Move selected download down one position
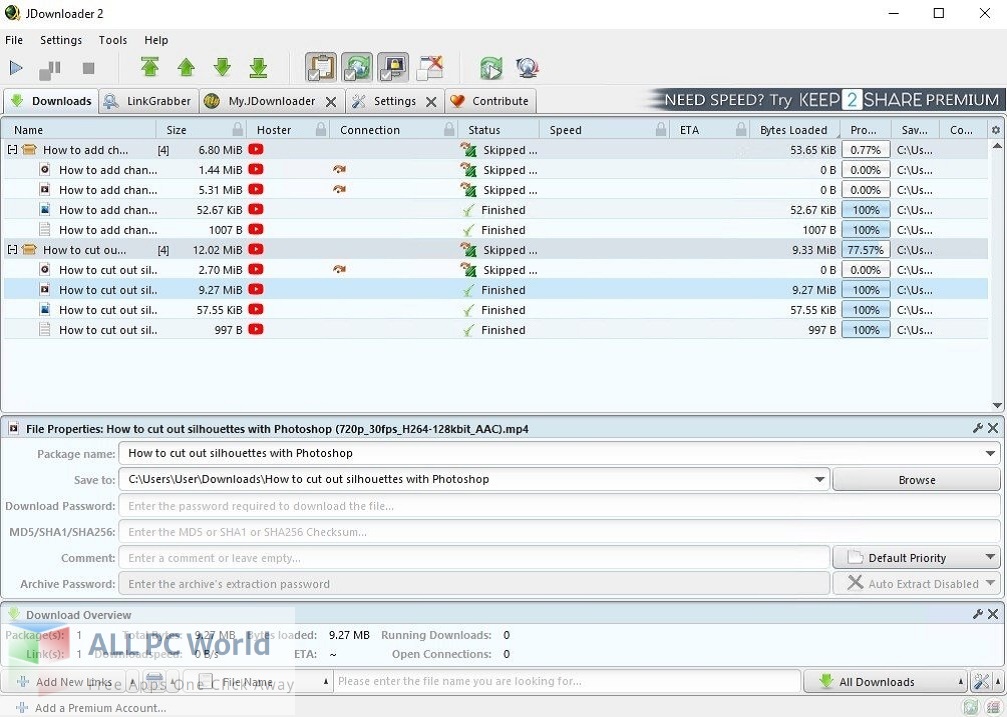The width and height of the screenshot is (1007, 717). [x=222, y=67]
